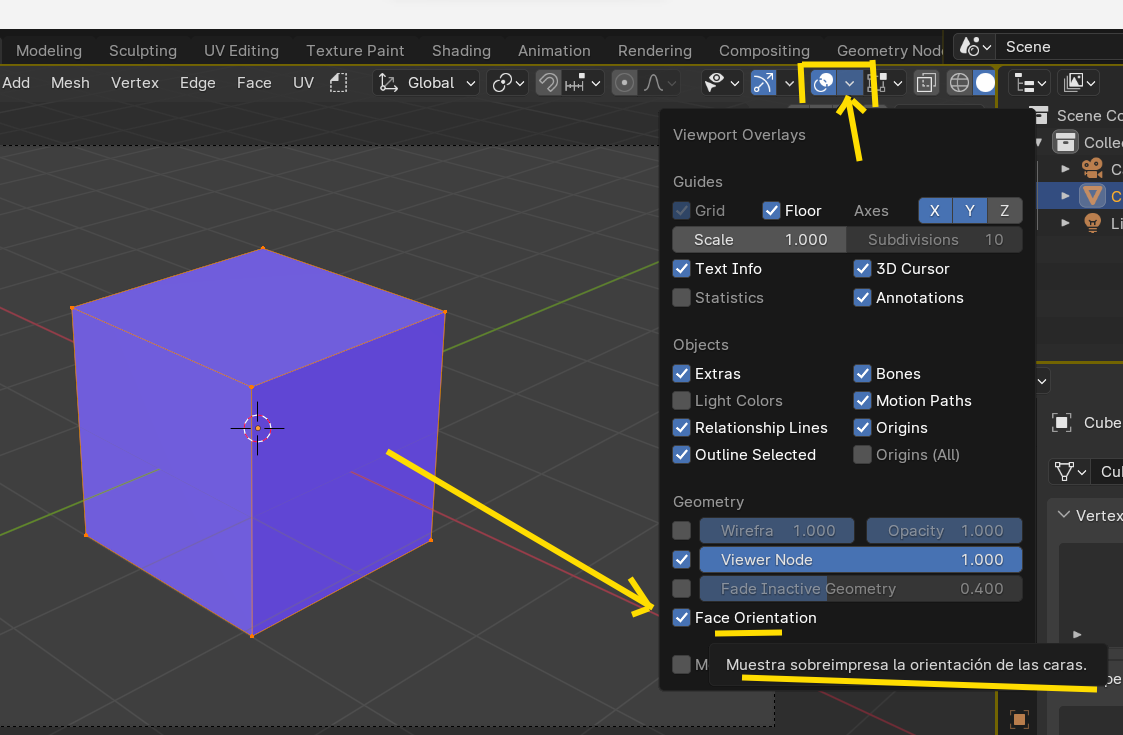Image resolution: width=1123 pixels, height=735 pixels.
Task: Switch to solid shading mode
Action: (x=985, y=83)
